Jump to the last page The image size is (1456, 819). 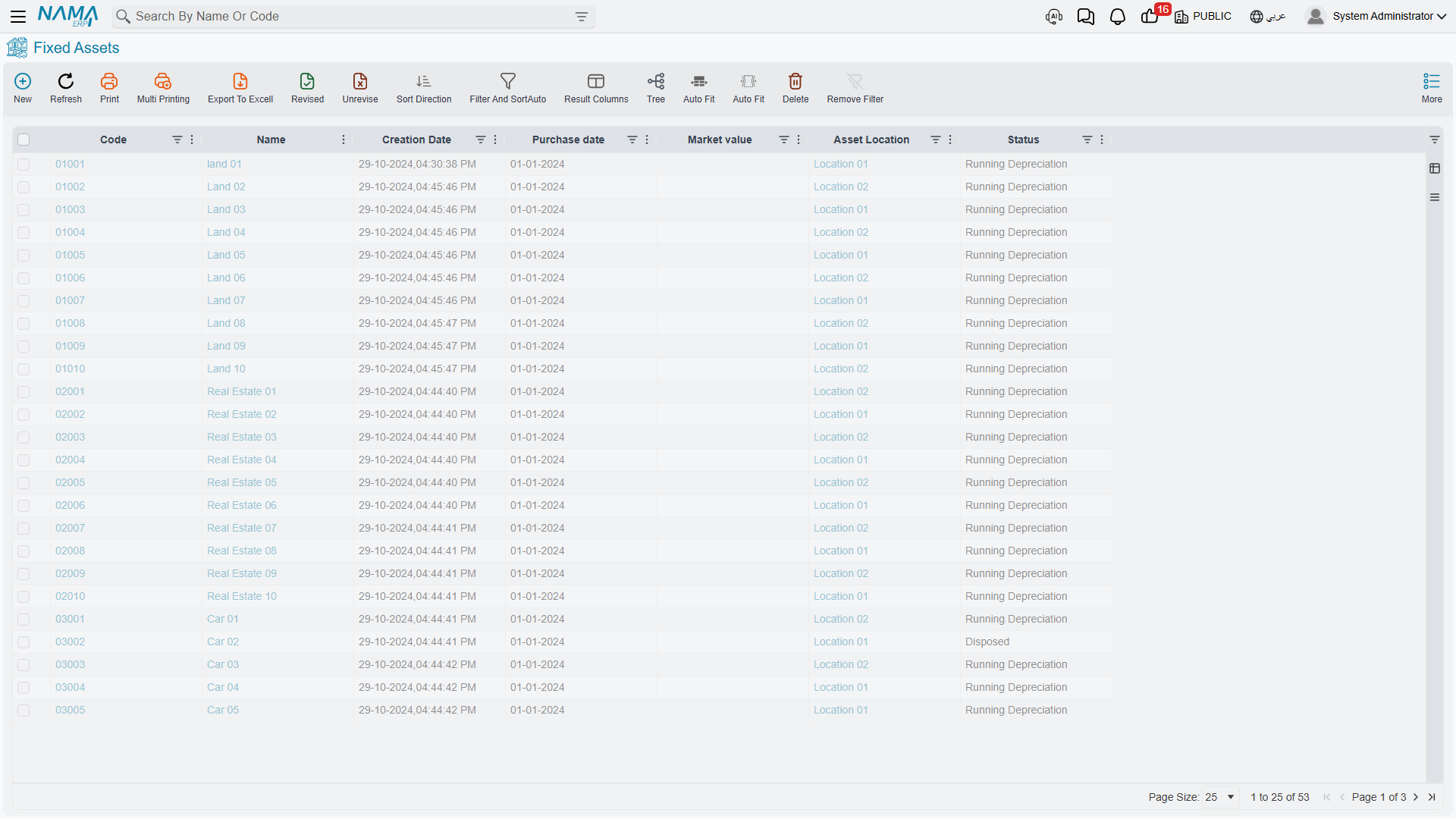coord(1432,797)
